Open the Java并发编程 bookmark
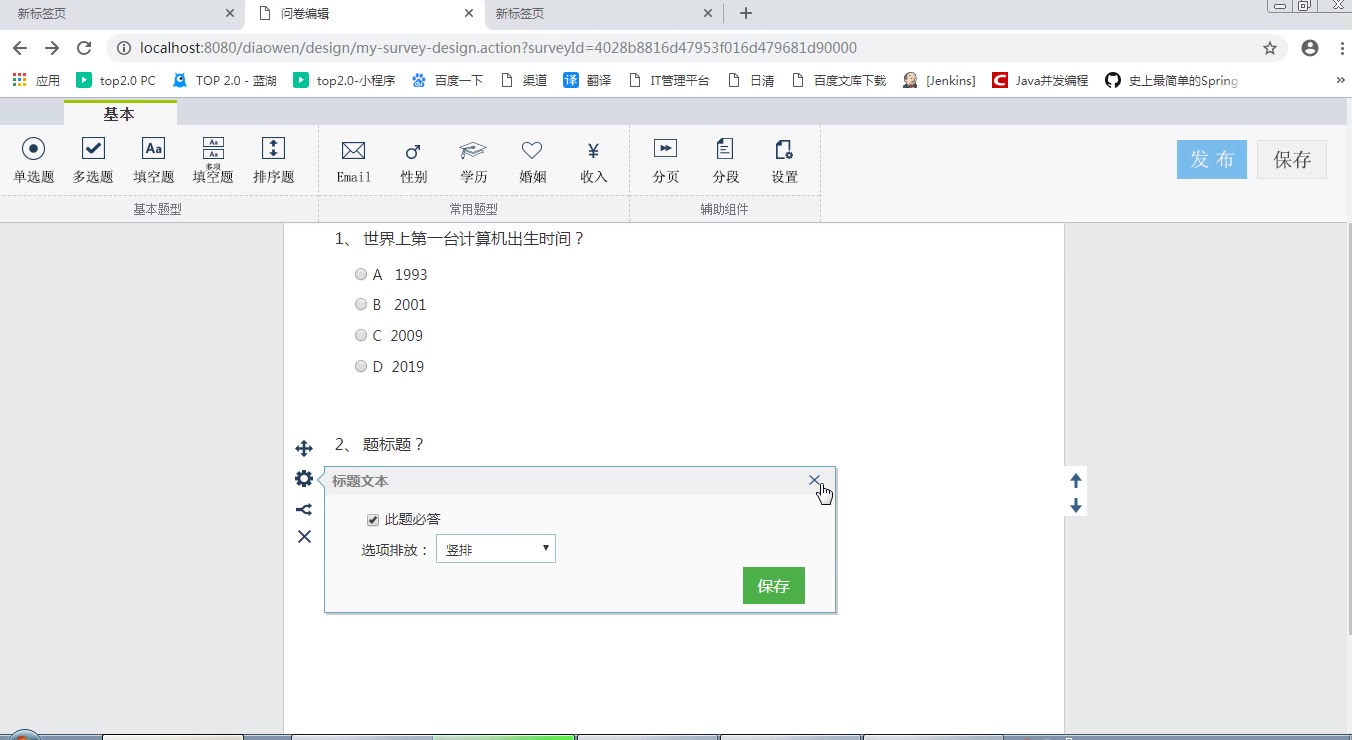This screenshot has height=740, width=1352. tap(1040, 81)
